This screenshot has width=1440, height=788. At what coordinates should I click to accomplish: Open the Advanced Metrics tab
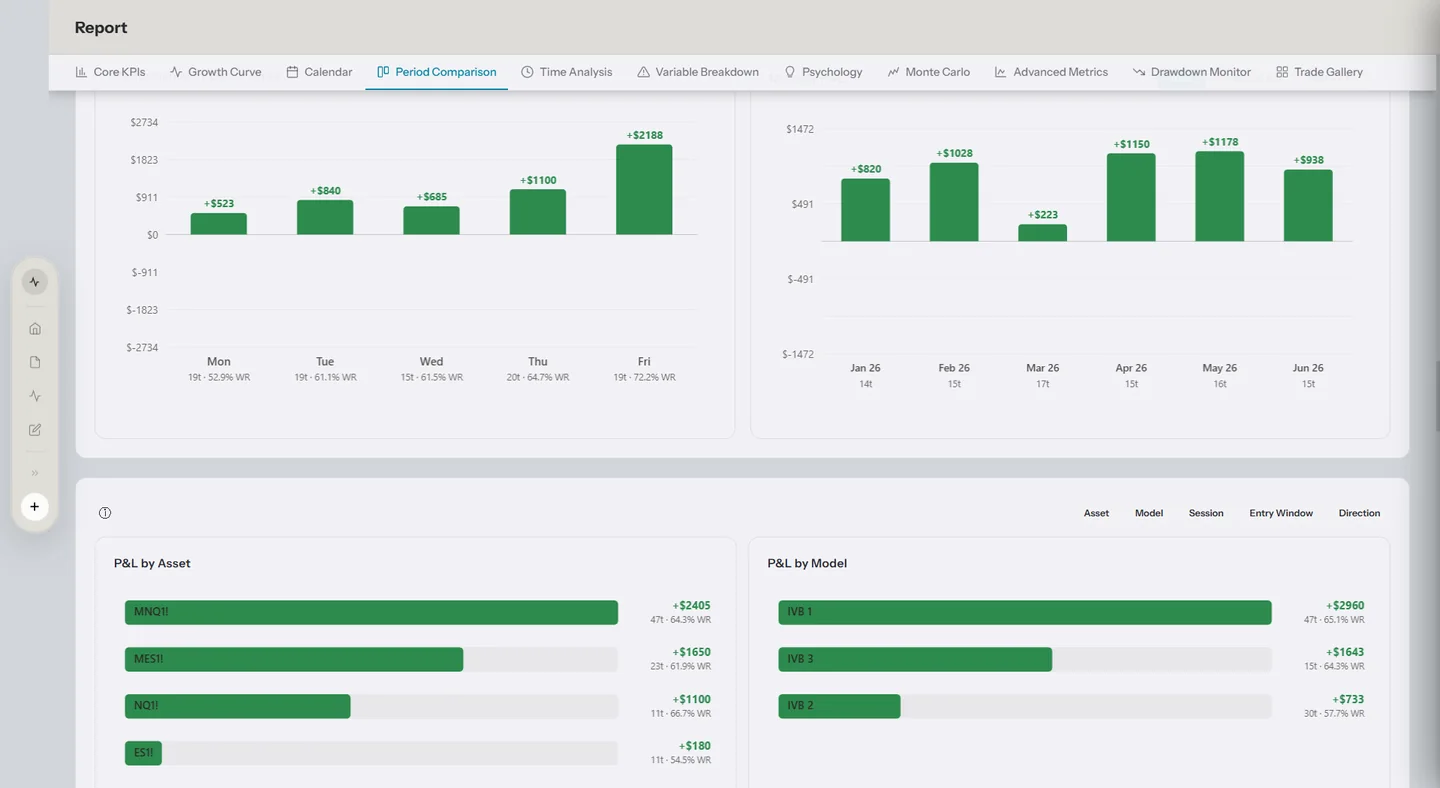pyautogui.click(x=1051, y=72)
